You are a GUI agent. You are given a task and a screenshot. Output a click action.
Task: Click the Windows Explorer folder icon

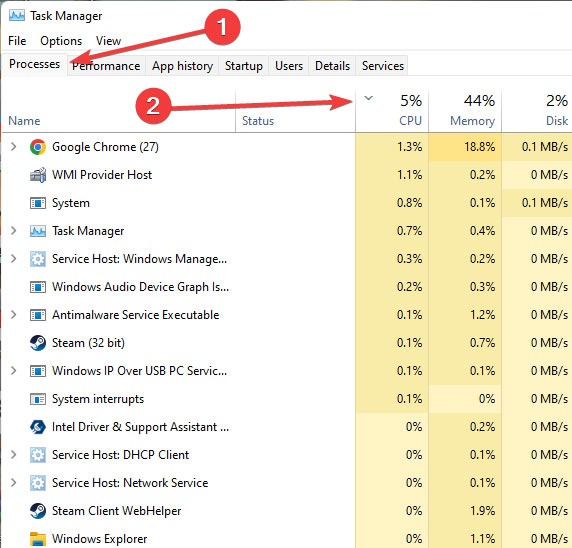[x=38, y=539]
